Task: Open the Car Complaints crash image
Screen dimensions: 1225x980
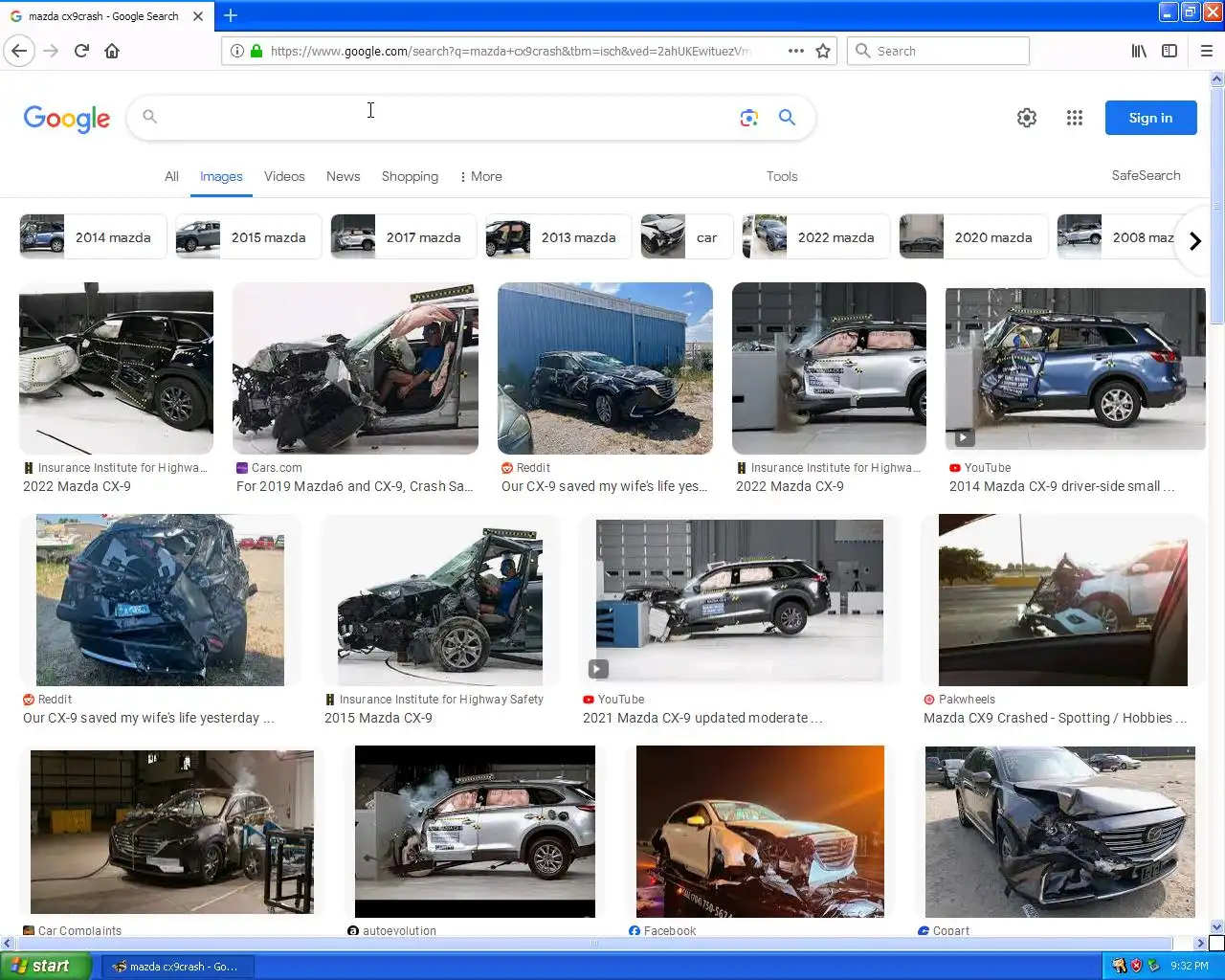Action: pyautogui.click(x=172, y=832)
